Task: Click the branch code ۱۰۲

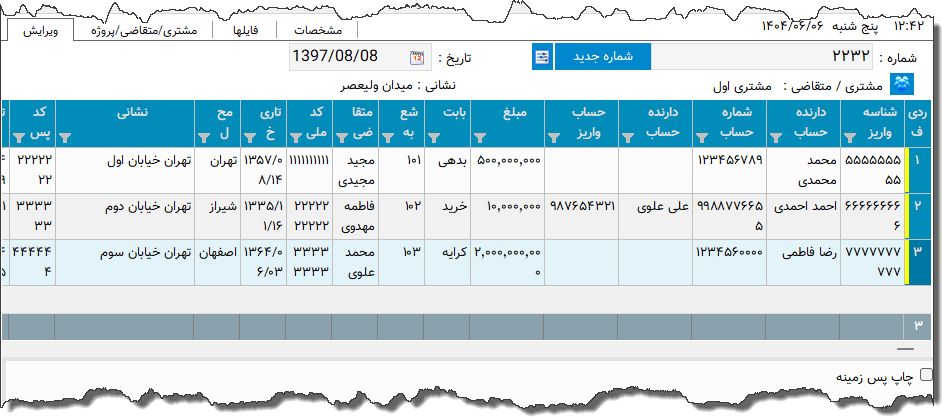Action: pos(401,216)
